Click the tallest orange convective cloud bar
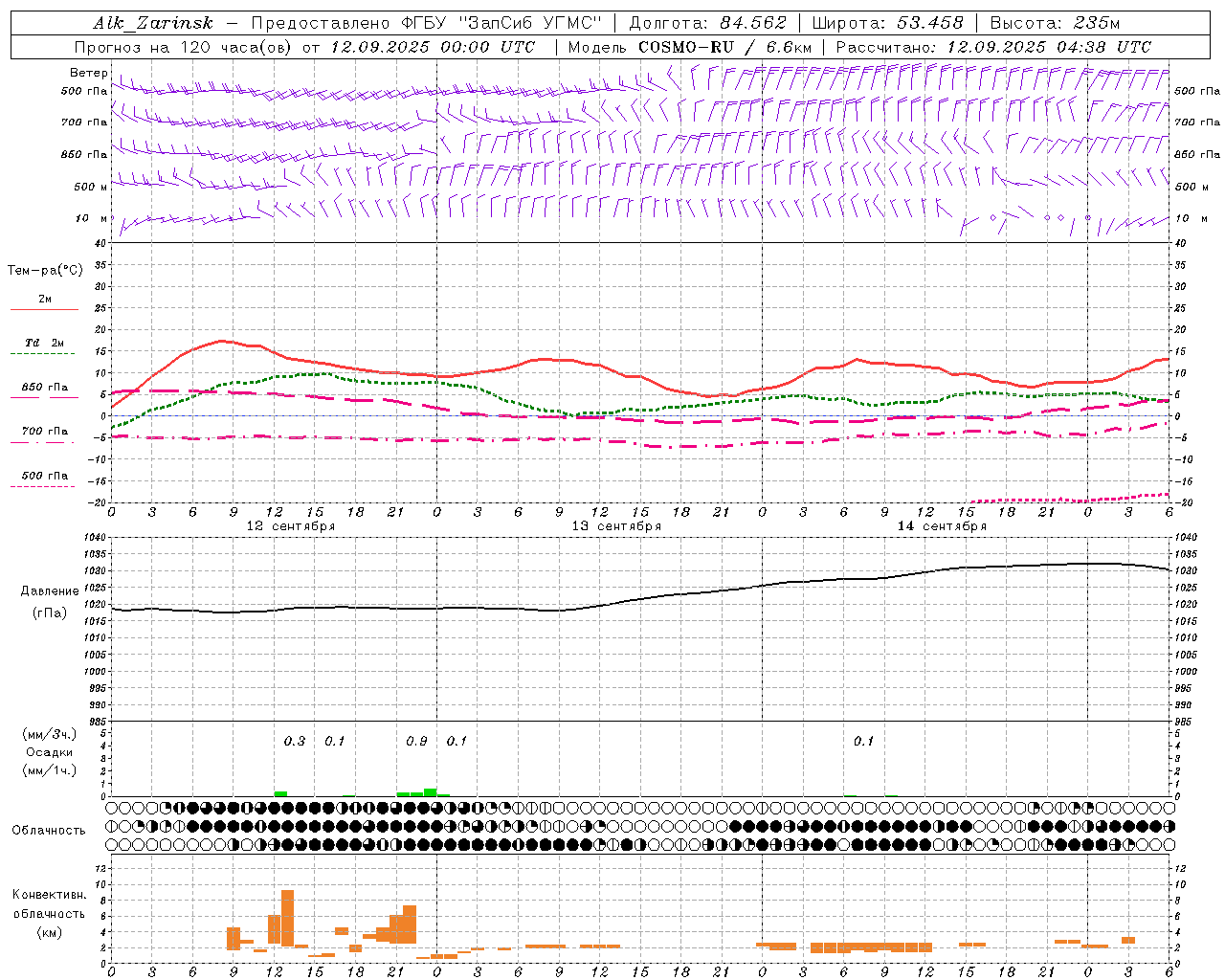The height and width of the screenshot is (980, 1225). pos(287,918)
